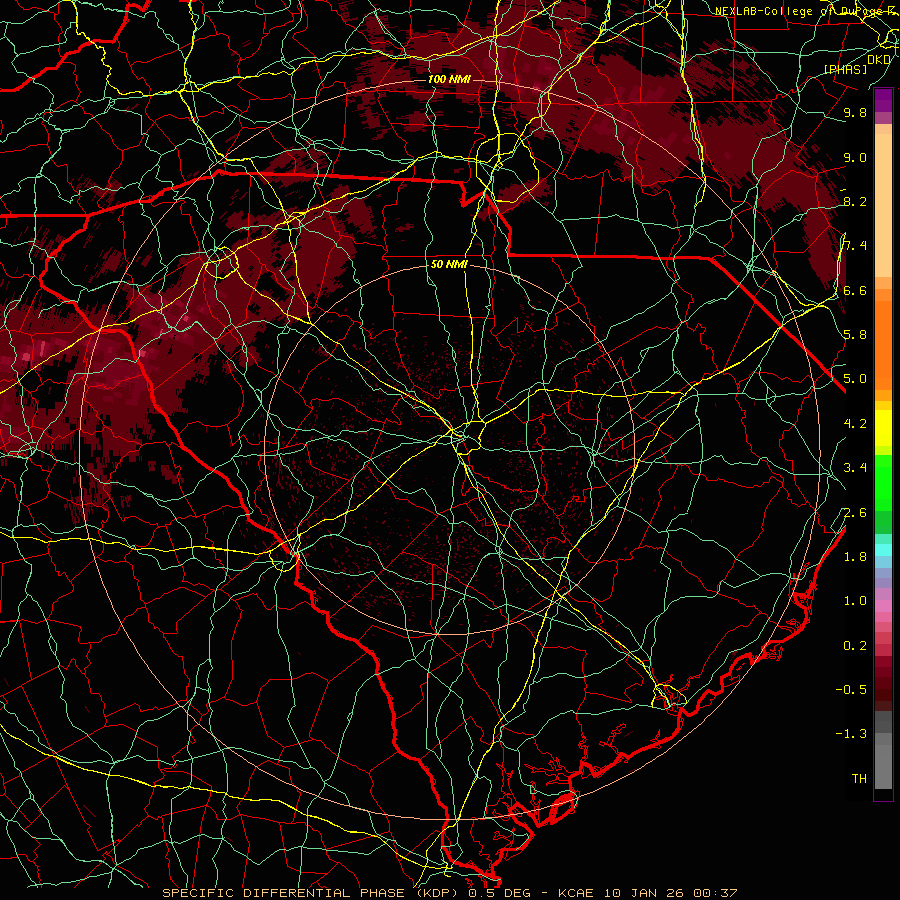Screen dimensions: 900x900
Task: Click the "[PHAS]" units label
Action: (x=845, y=70)
